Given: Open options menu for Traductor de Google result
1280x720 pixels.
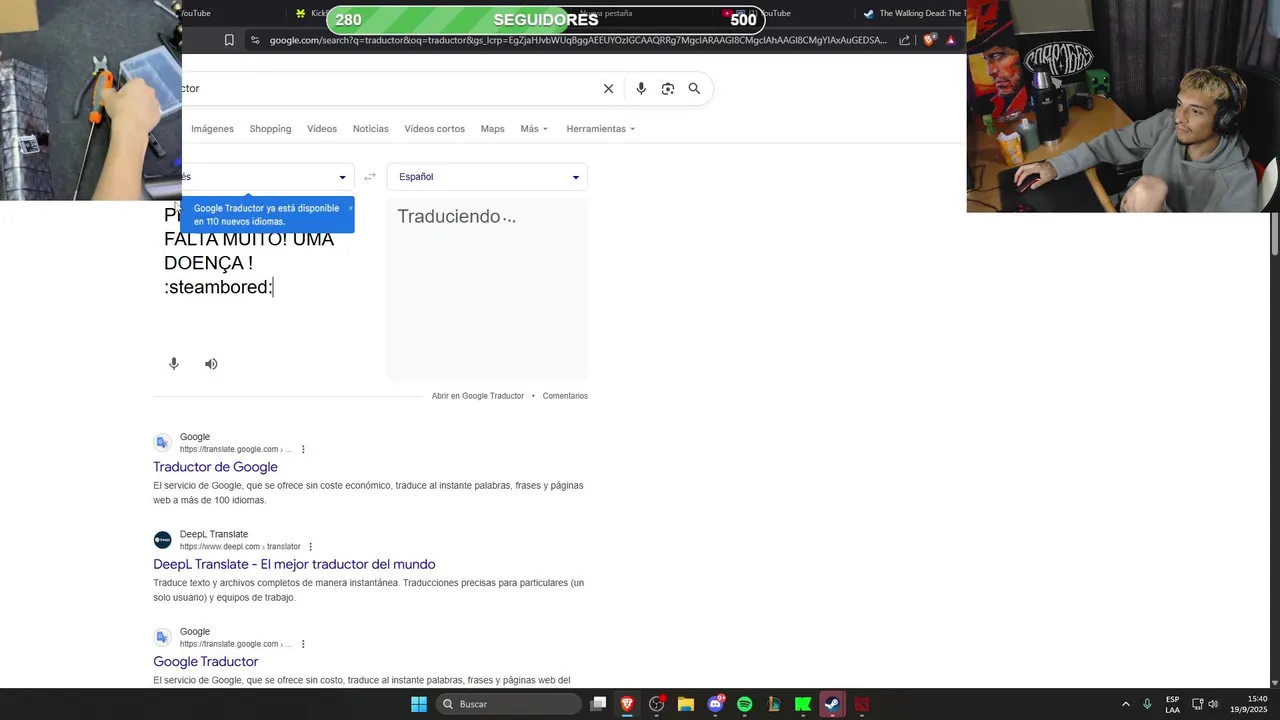Looking at the screenshot, I should tap(303, 449).
